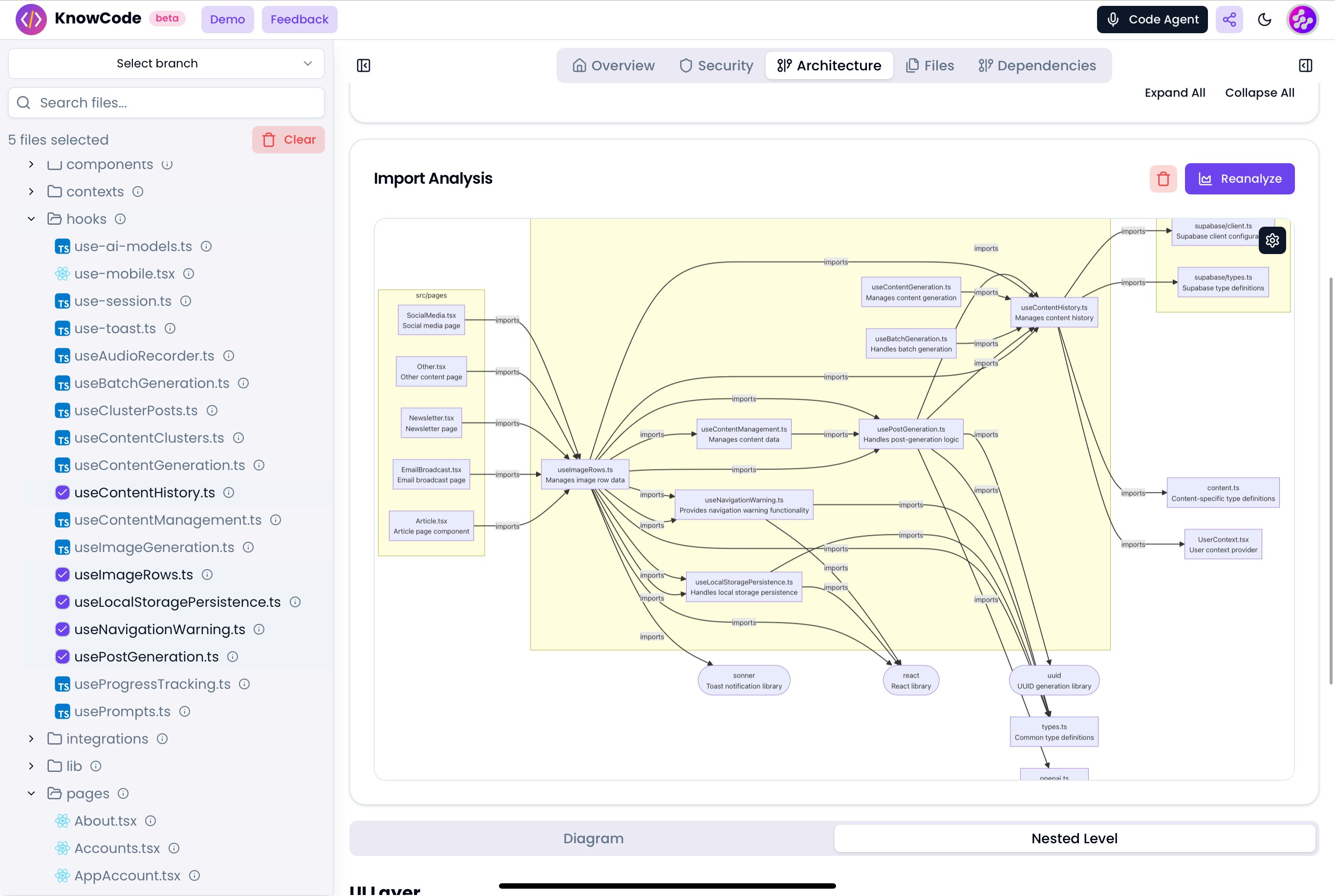
Task: Focus the Search files input
Action: 166,103
